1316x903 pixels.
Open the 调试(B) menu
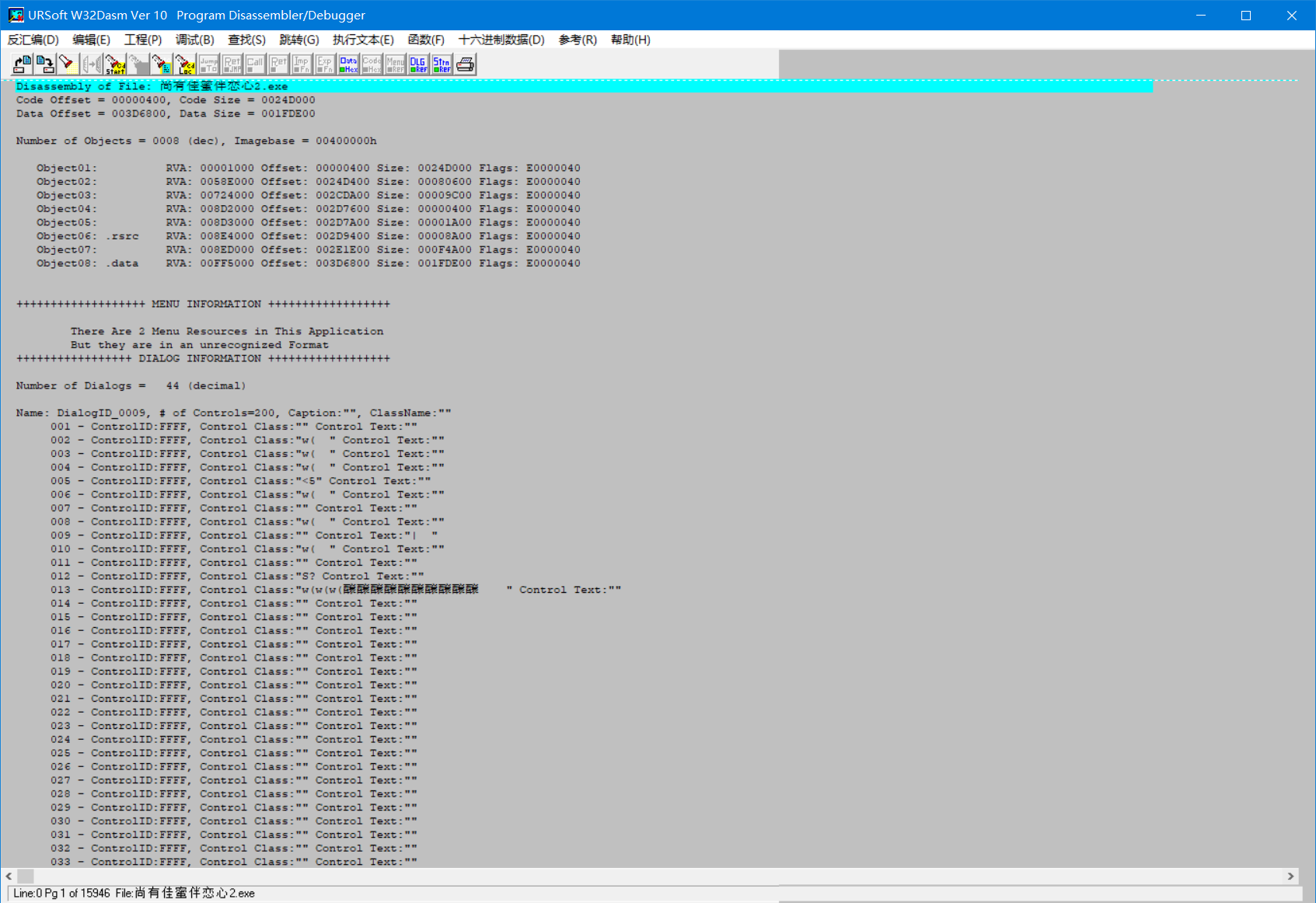tap(194, 40)
